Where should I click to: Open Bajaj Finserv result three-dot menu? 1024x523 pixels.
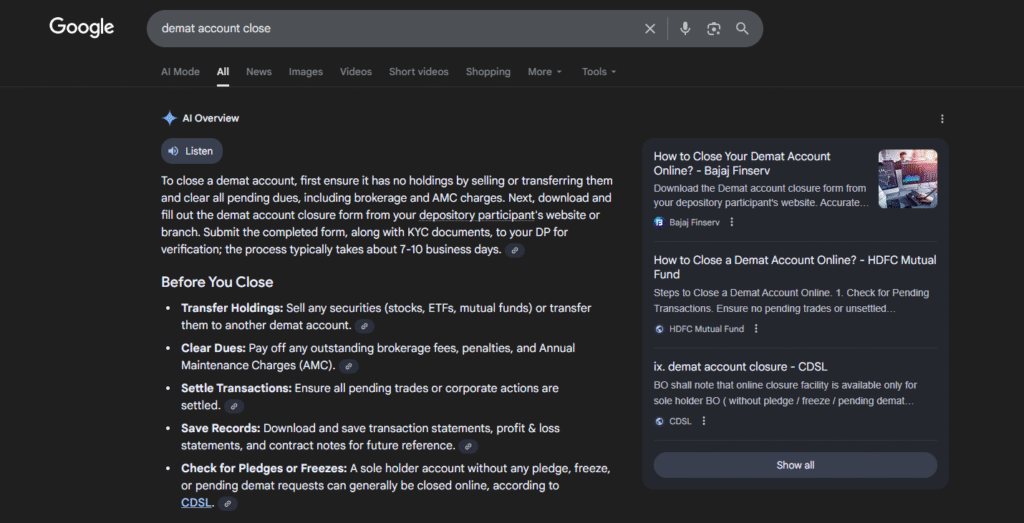(732, 222)
